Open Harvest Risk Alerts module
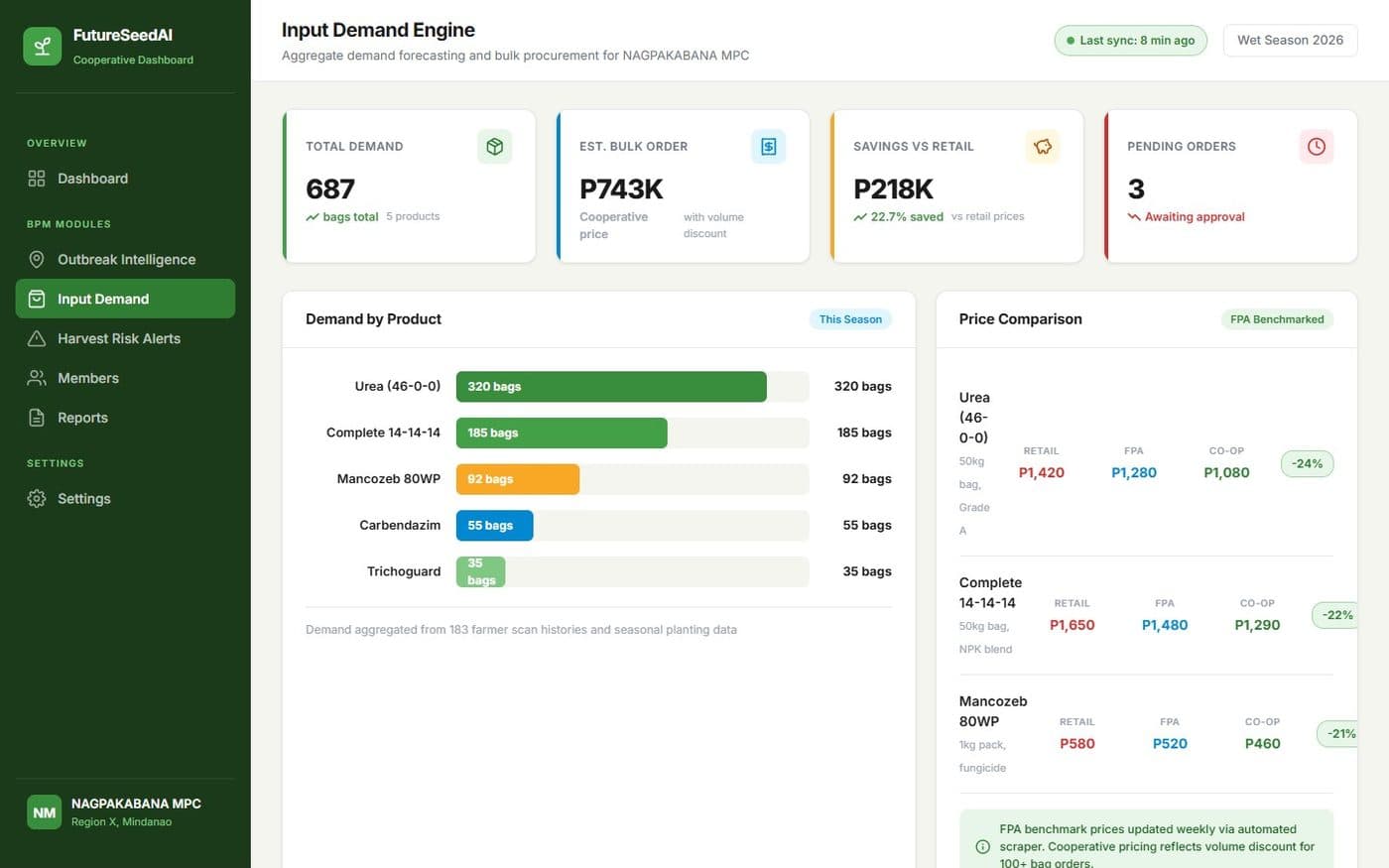The height and width of the screenshot is (868, 1389). tap(125, 338)
